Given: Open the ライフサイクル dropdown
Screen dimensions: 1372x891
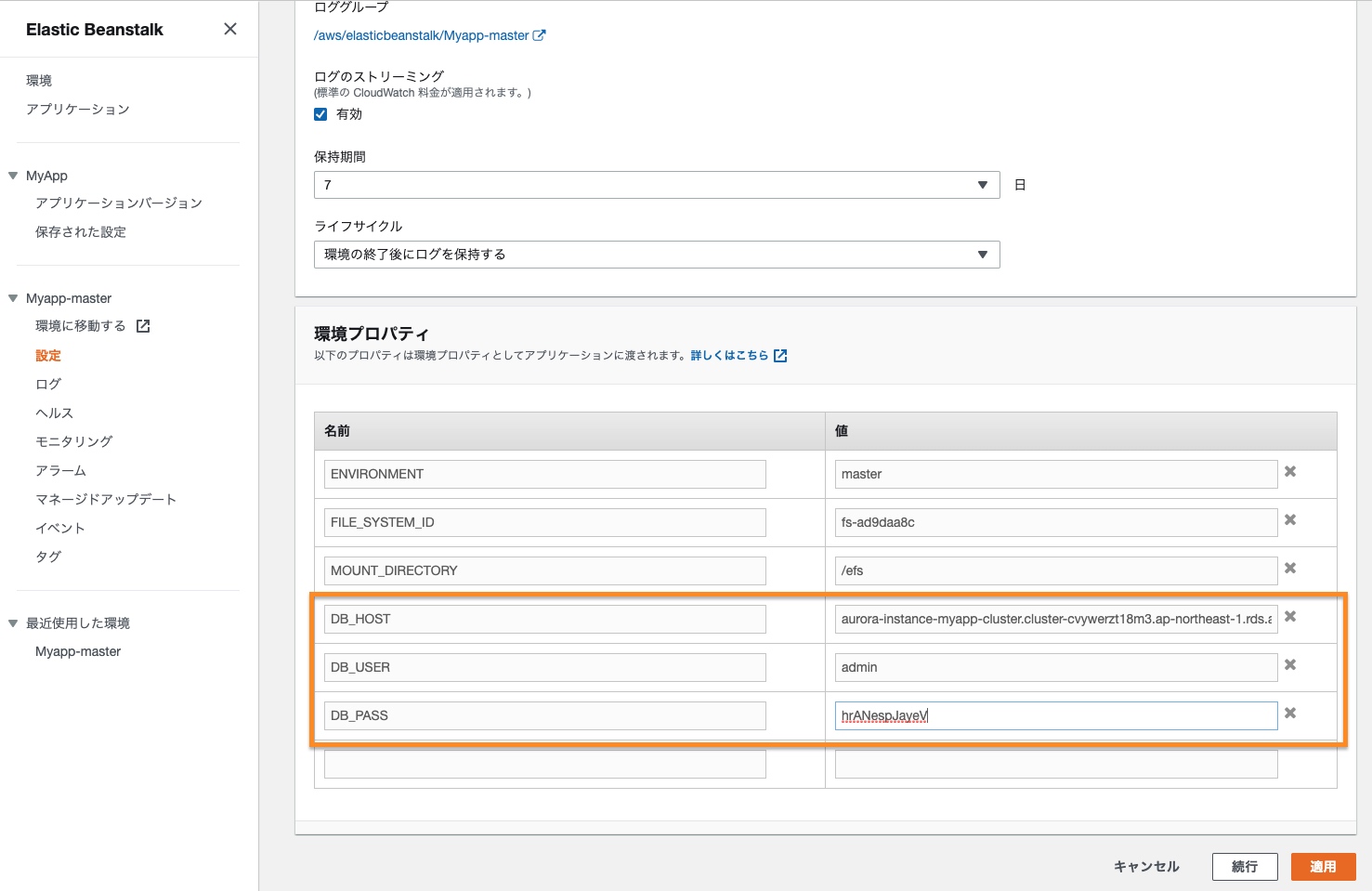Looking at the screenshot, I should (x=656, y=255).
